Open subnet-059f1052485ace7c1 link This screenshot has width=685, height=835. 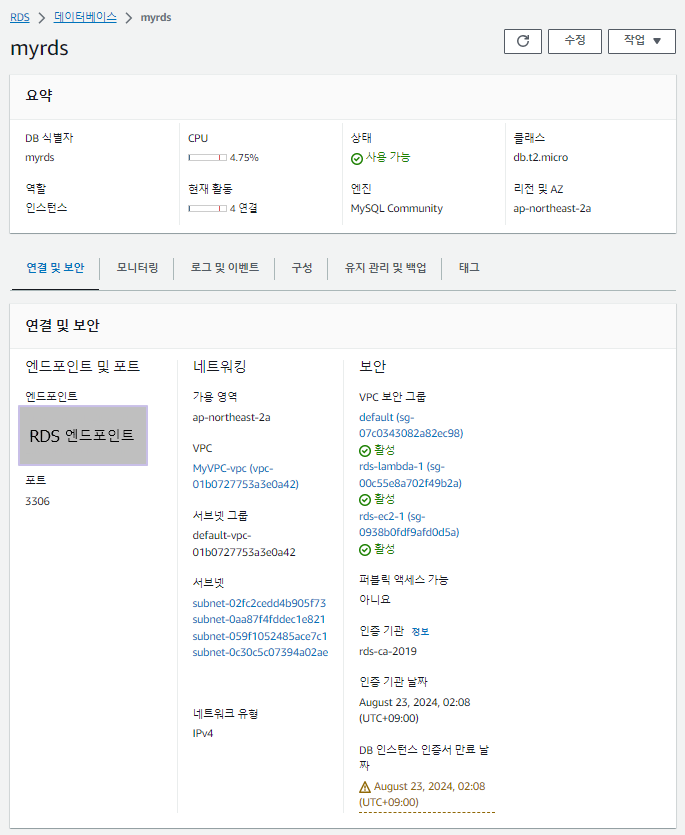pyautogui.click(x=259, y=636)
